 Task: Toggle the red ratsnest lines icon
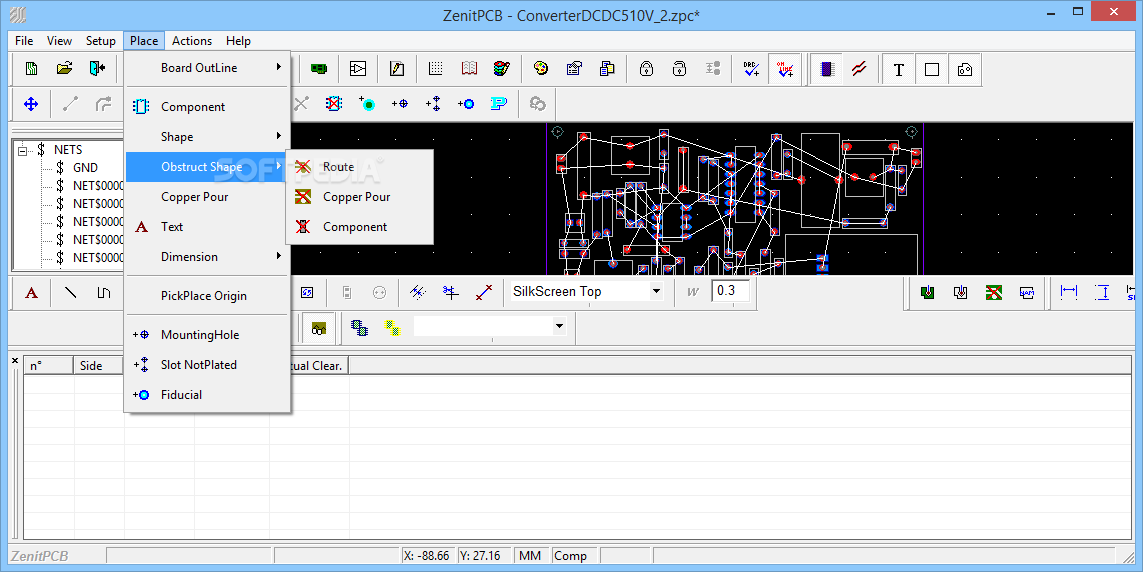point(859,68)
